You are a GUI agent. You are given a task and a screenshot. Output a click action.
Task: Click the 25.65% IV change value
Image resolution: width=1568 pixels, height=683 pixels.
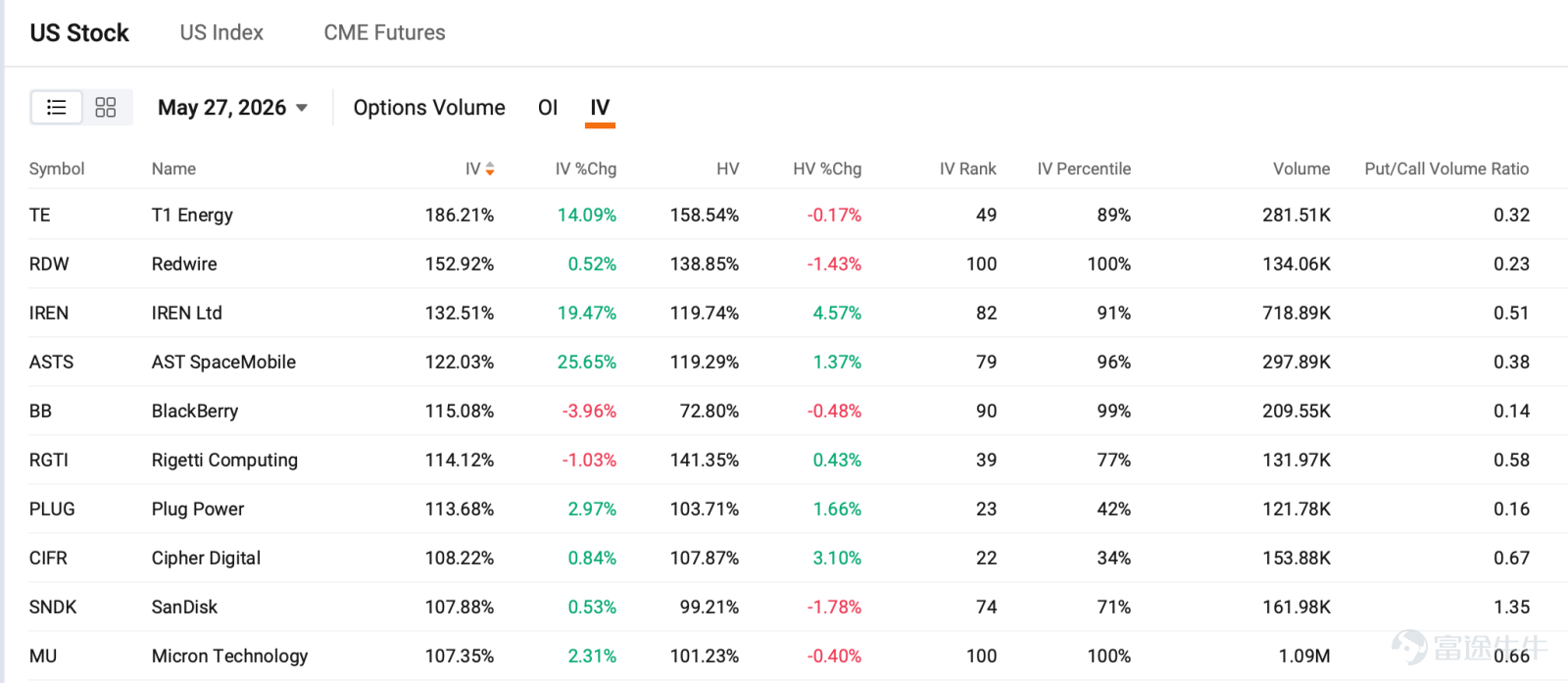(587, 362)
